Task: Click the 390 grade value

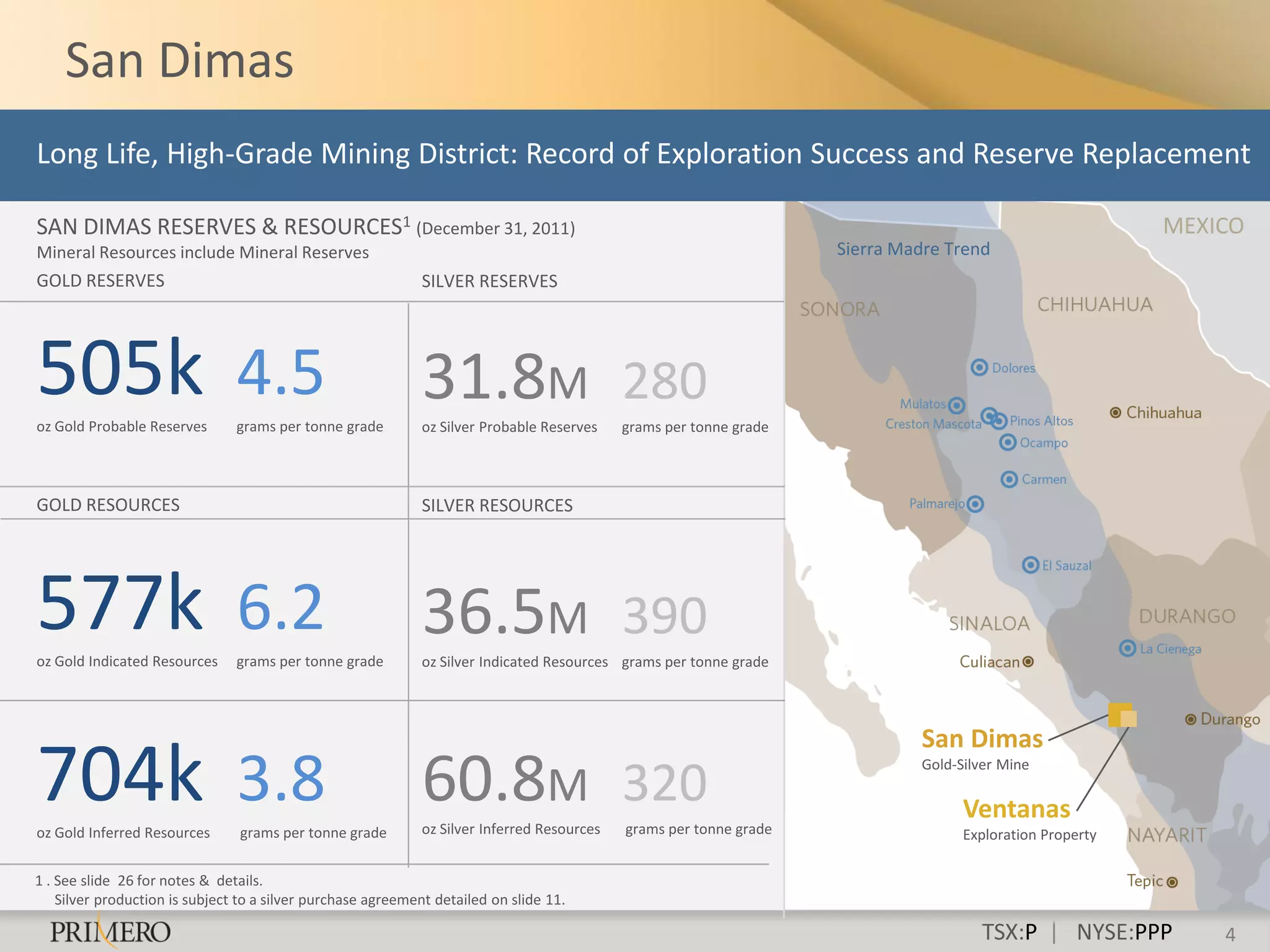Action: (665, 615)
